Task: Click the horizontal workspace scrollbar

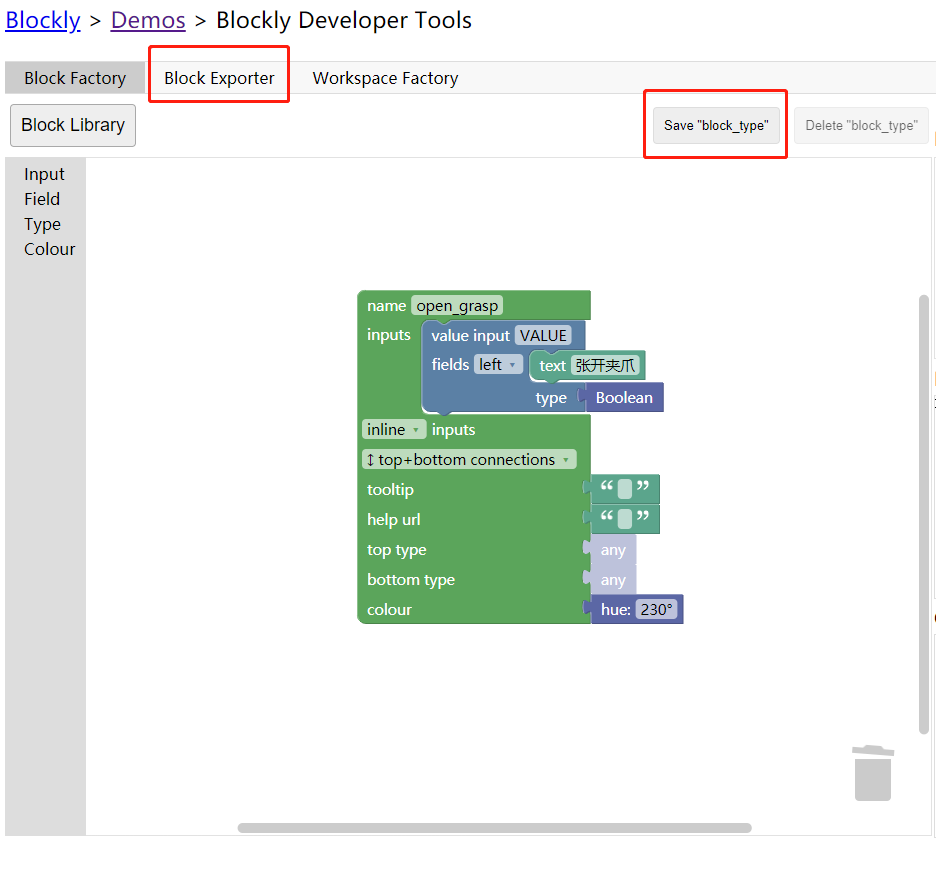Action: point(494,828)
